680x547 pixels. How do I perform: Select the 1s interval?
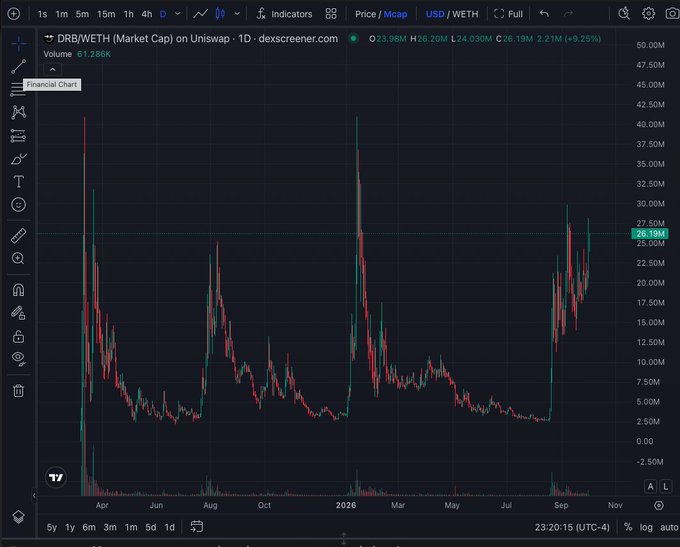pyautogui.click(x=42, y=14)
